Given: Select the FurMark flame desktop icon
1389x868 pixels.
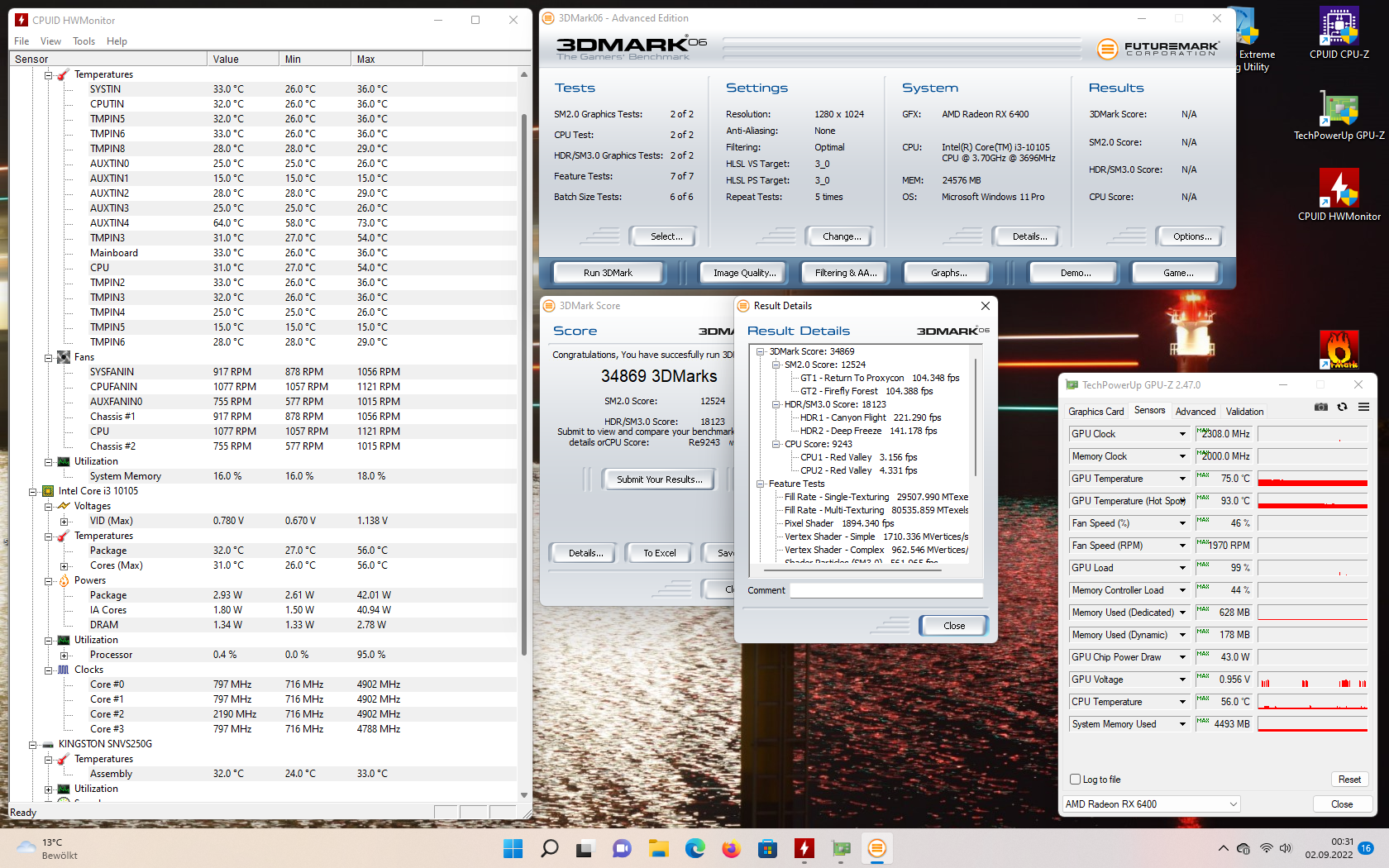Looking at the screenshot, I should (1339, 349).
